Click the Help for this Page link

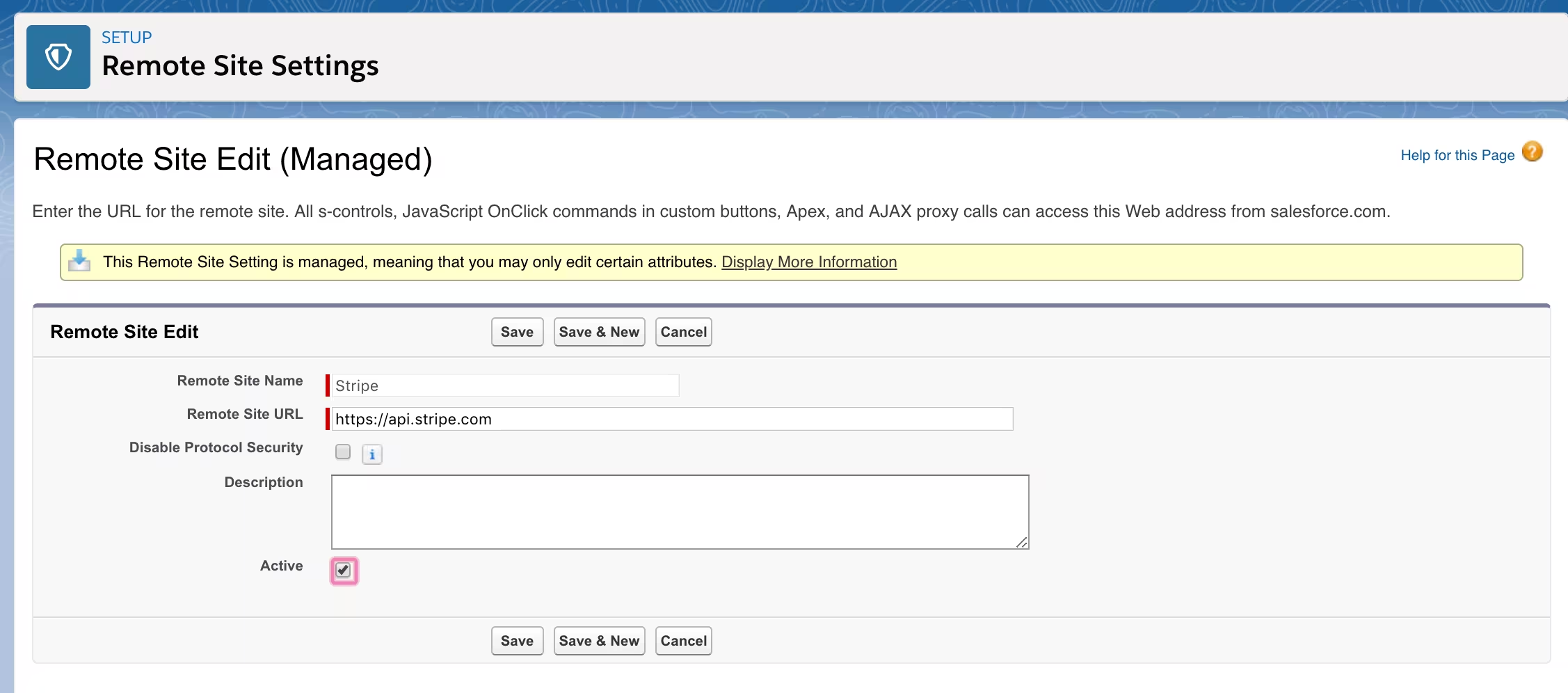point(1457,154)
